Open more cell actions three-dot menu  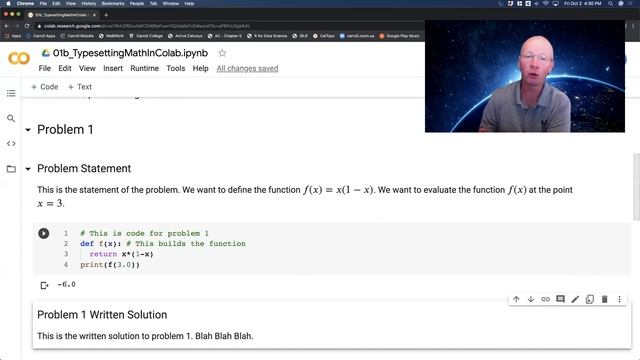[x=619, y=299]
